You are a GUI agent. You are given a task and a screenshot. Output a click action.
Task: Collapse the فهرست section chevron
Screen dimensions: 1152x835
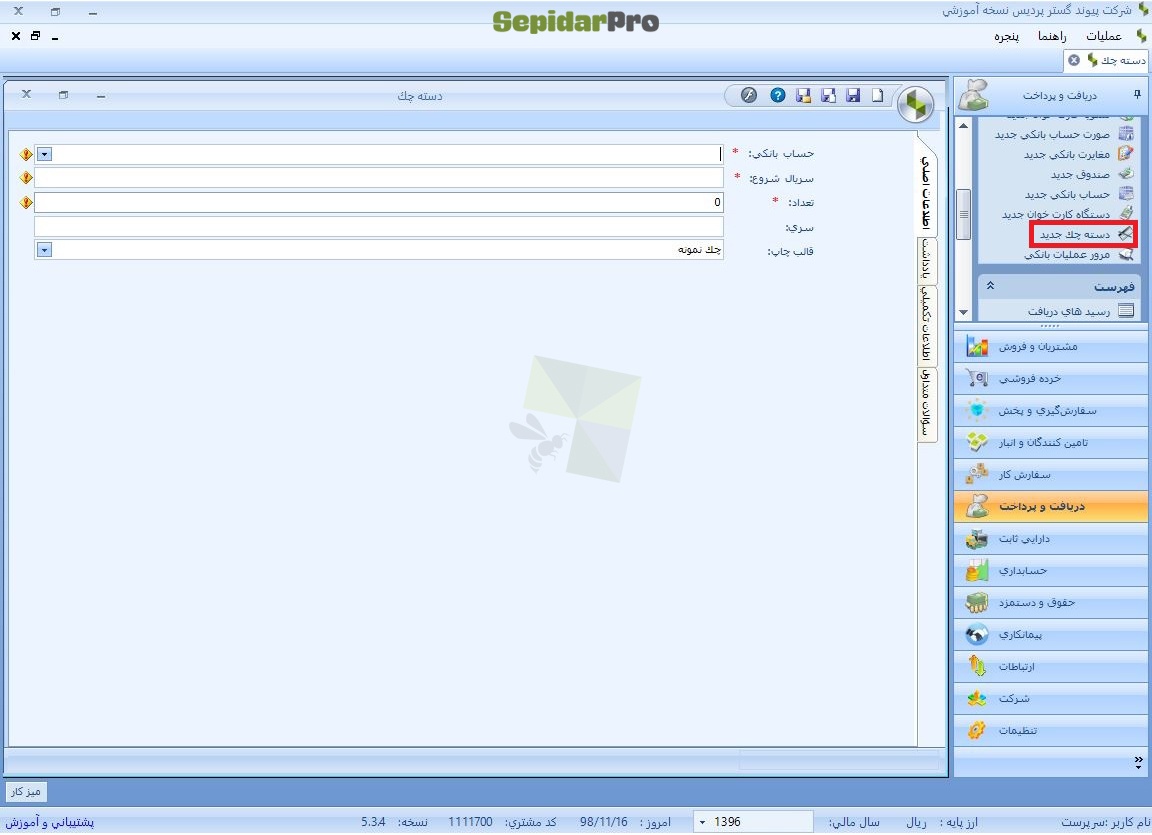point(990,286)
